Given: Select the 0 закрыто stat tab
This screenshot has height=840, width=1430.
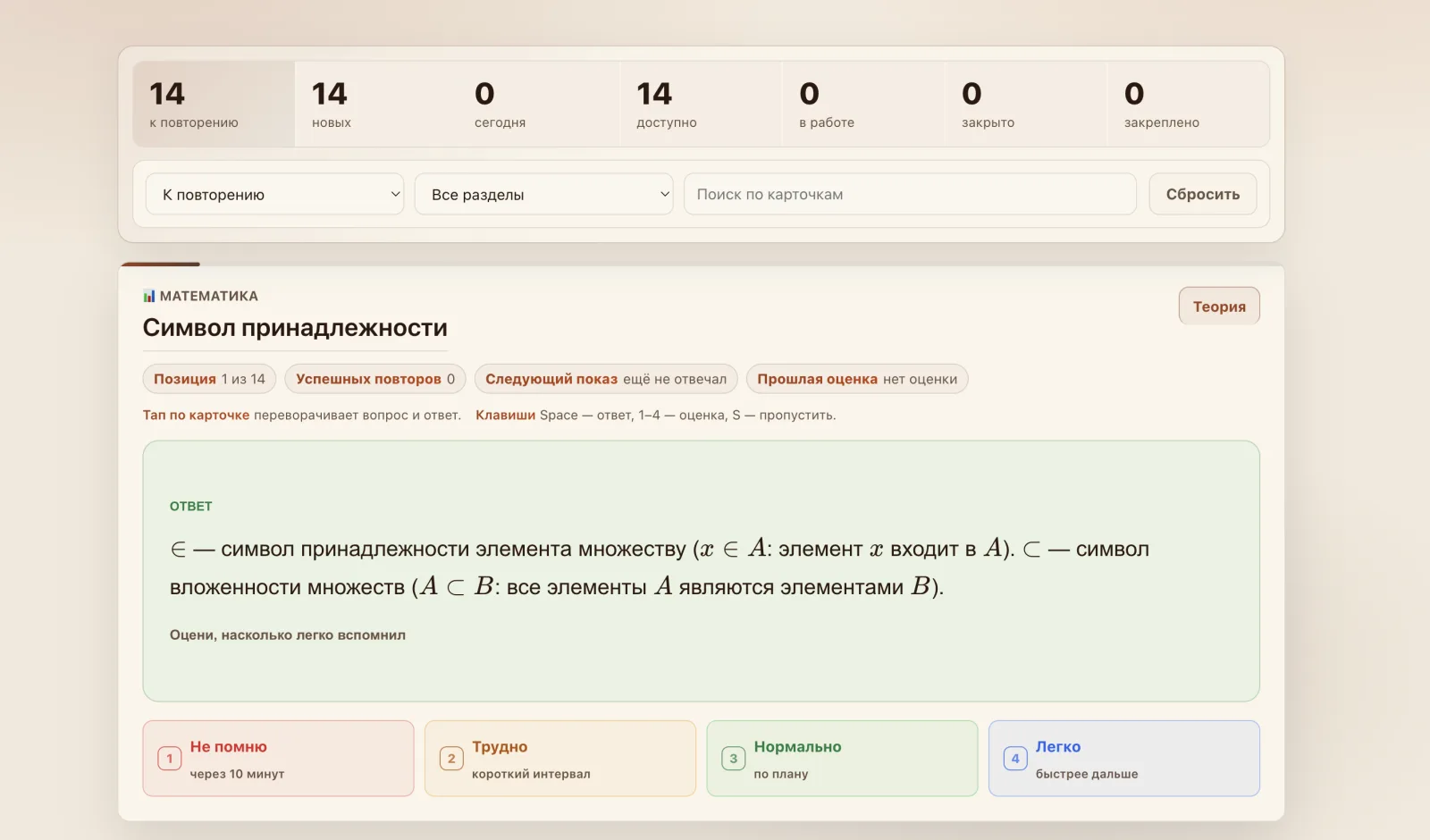Looking at the screenshot, I should (1027, 104).
